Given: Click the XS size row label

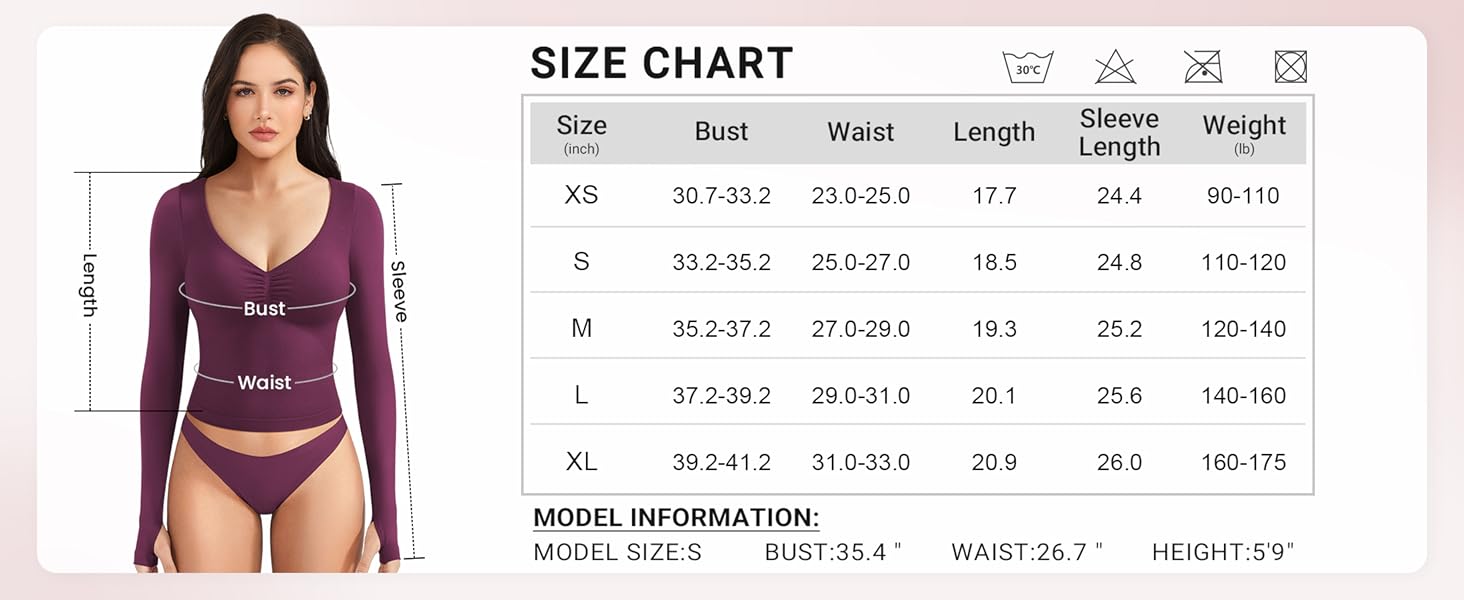Looking at the screenshot, I should click(x=581, y=195).
